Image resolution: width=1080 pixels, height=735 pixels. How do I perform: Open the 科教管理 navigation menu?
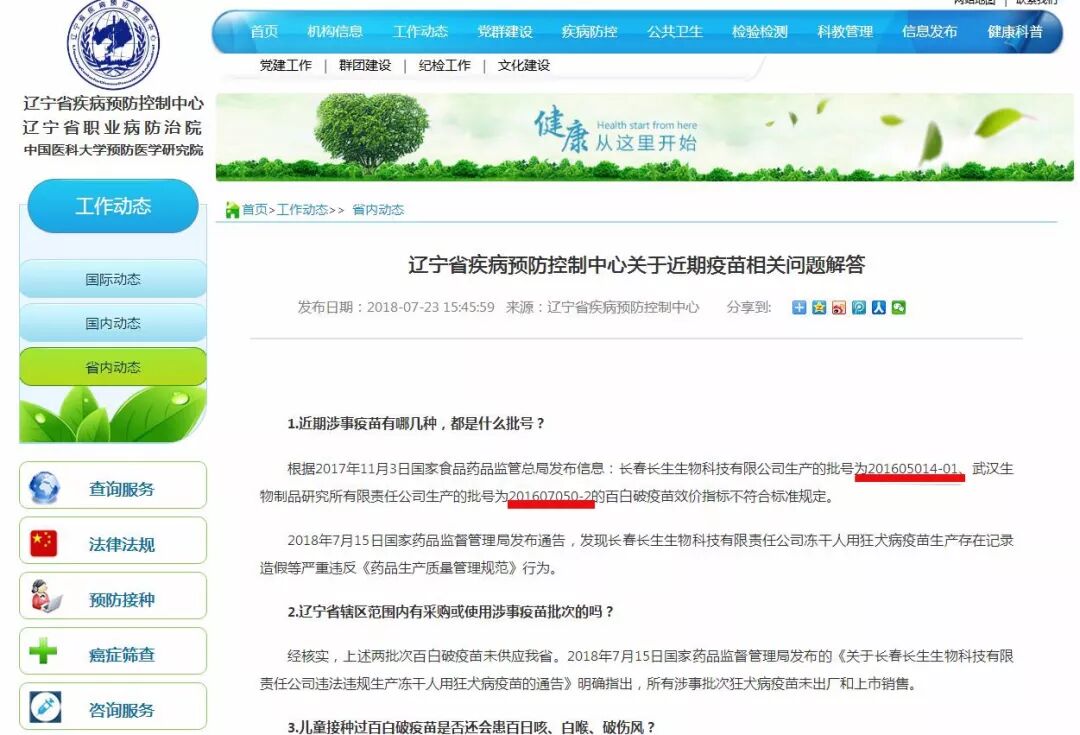[x=845, y=32]
